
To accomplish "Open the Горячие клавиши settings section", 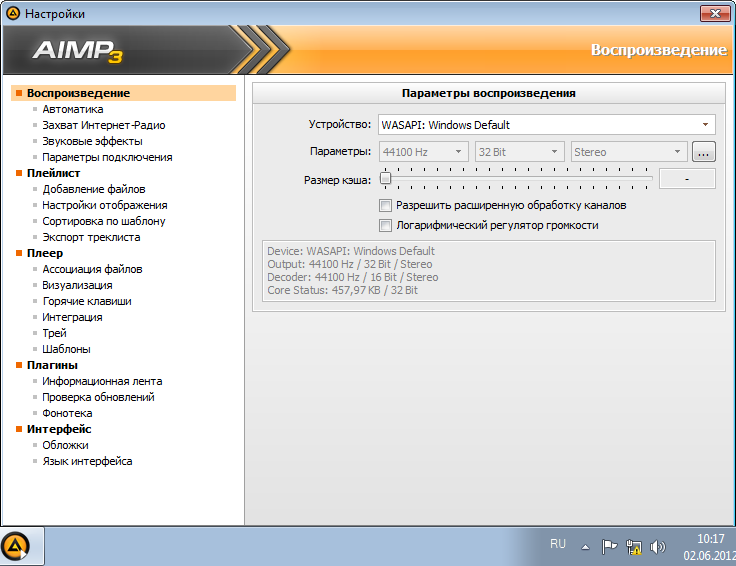I will [87, 301].
